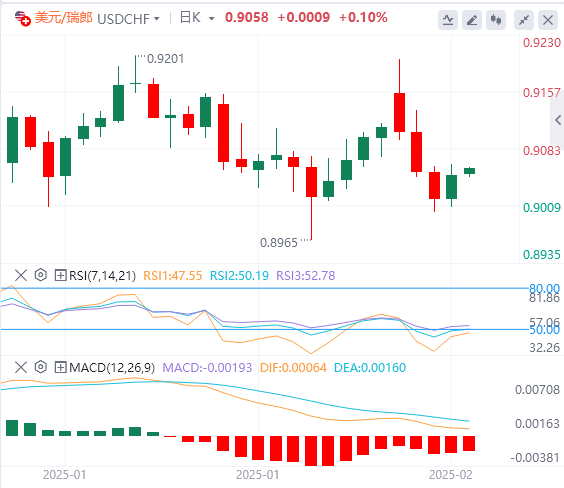This screenshot has height=488, width=564.
Task: Click the DIF:0.00064 value
Action: click(x=293, y=368)
